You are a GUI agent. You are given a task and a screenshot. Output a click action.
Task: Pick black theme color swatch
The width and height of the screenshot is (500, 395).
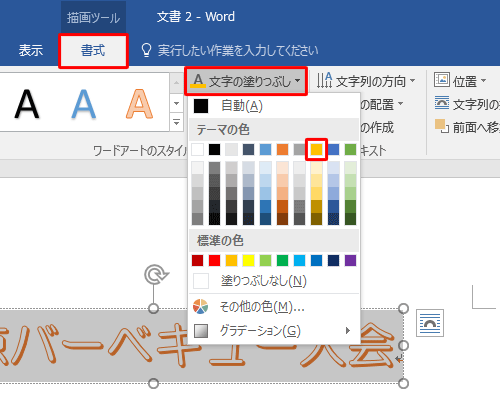(x=215, y=150)
